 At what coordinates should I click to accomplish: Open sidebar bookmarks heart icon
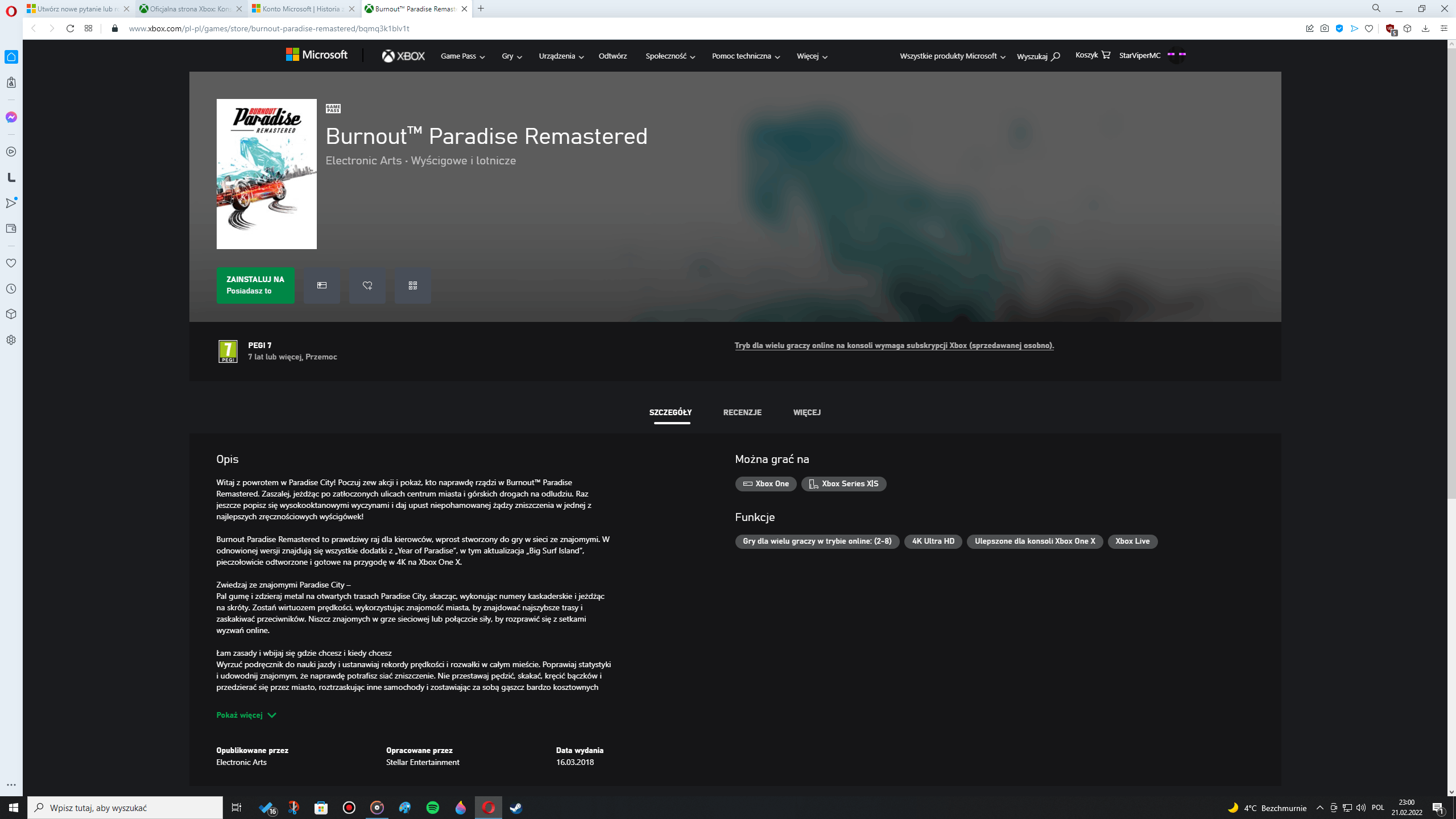11,263
